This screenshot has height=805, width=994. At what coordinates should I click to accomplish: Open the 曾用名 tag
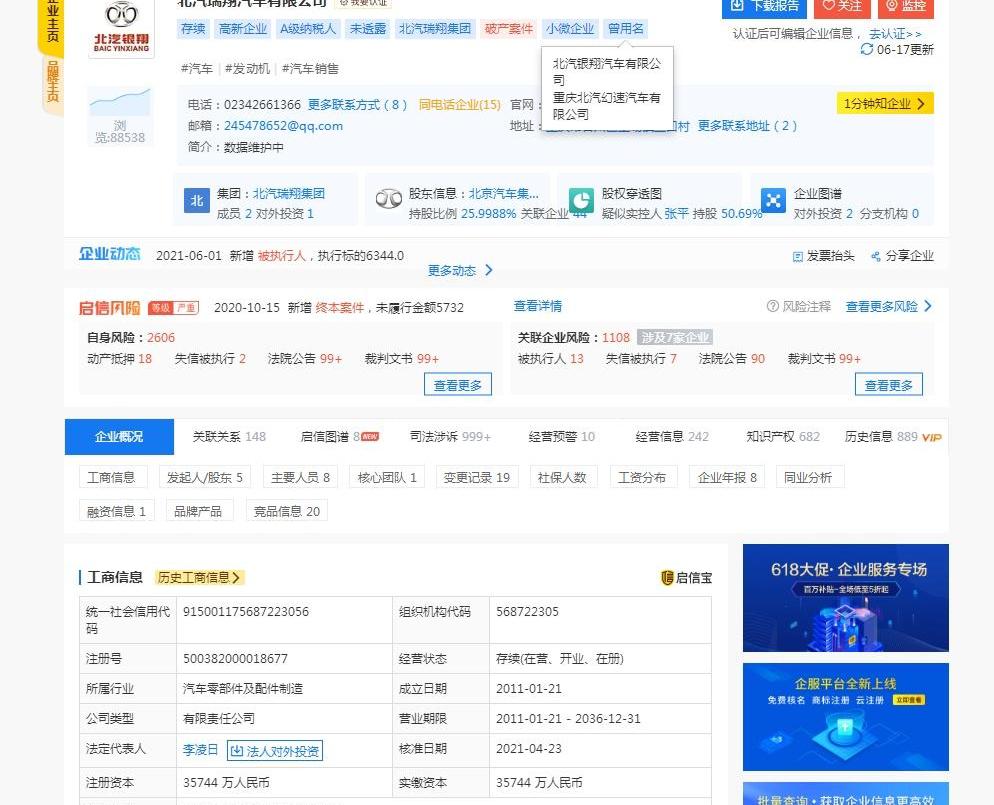pos(626,29)
